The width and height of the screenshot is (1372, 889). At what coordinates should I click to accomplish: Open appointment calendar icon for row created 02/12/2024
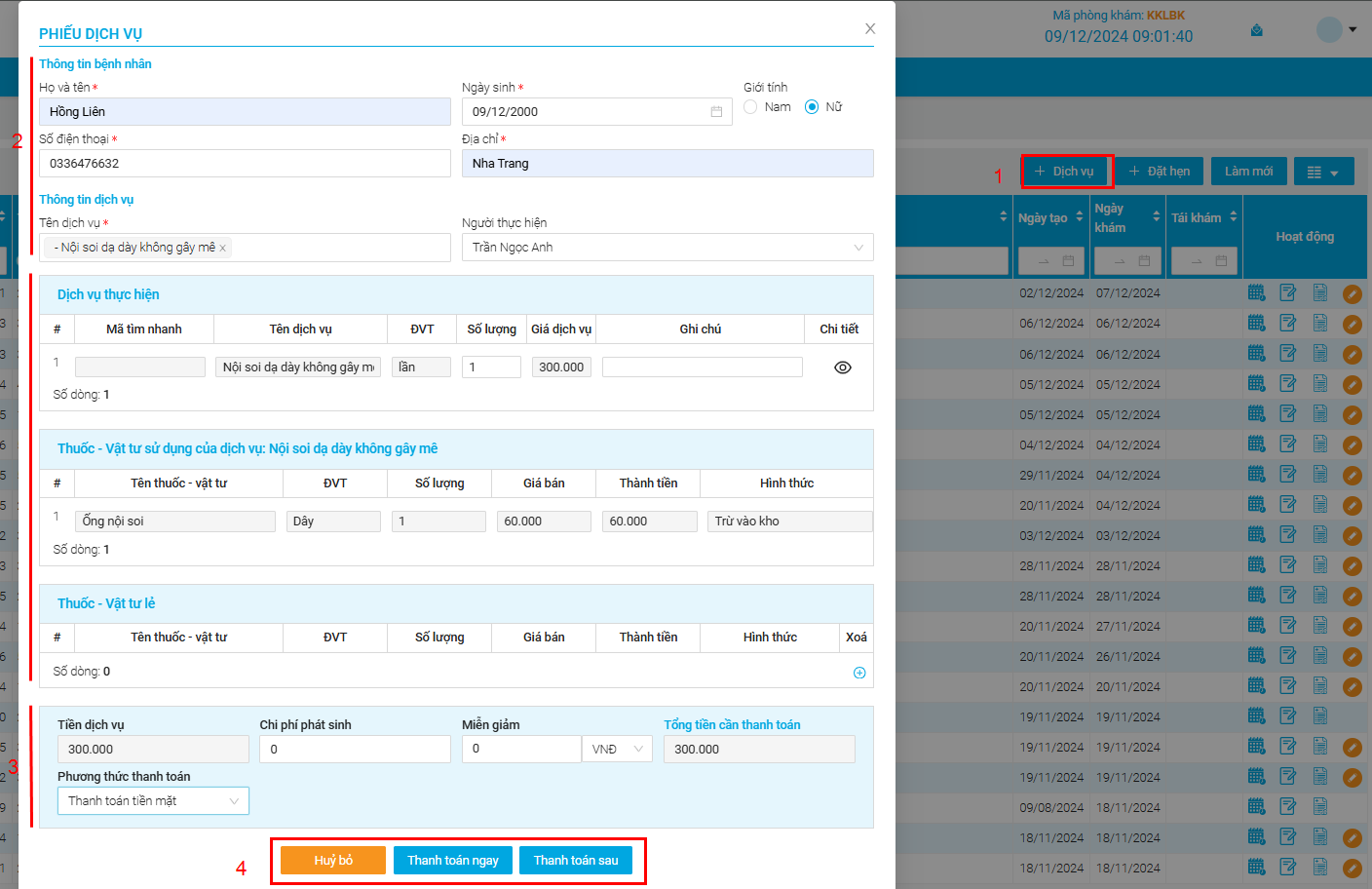tap(1257, 292)
